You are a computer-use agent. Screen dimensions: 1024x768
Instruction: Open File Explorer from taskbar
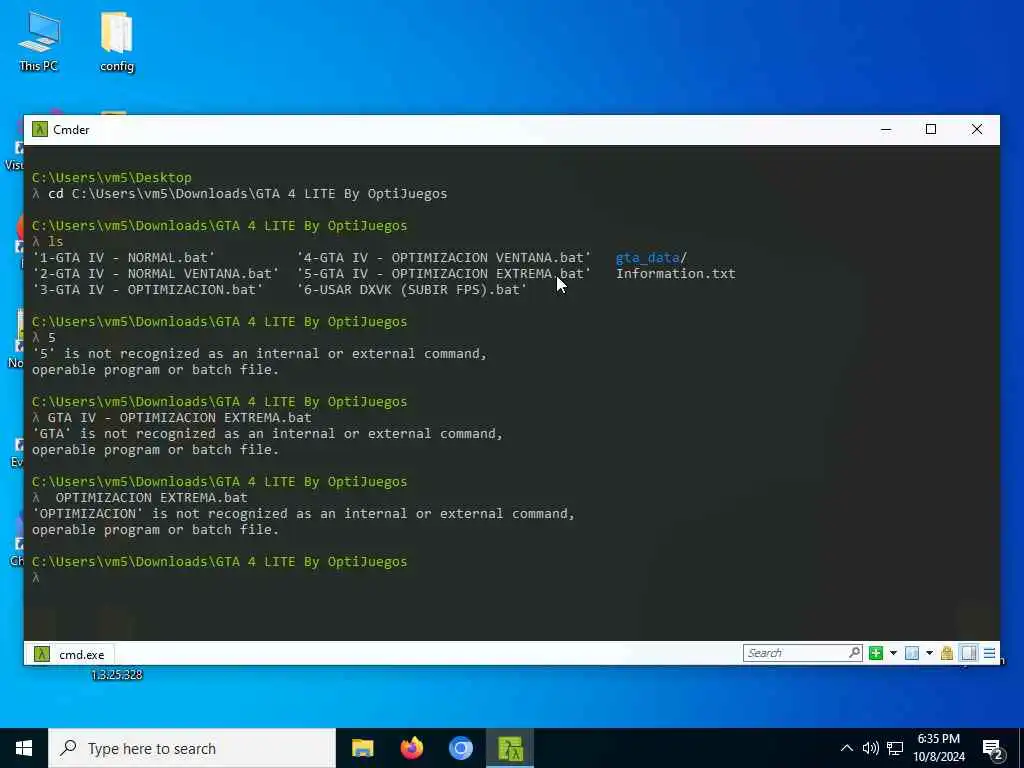tap(362, 748)
